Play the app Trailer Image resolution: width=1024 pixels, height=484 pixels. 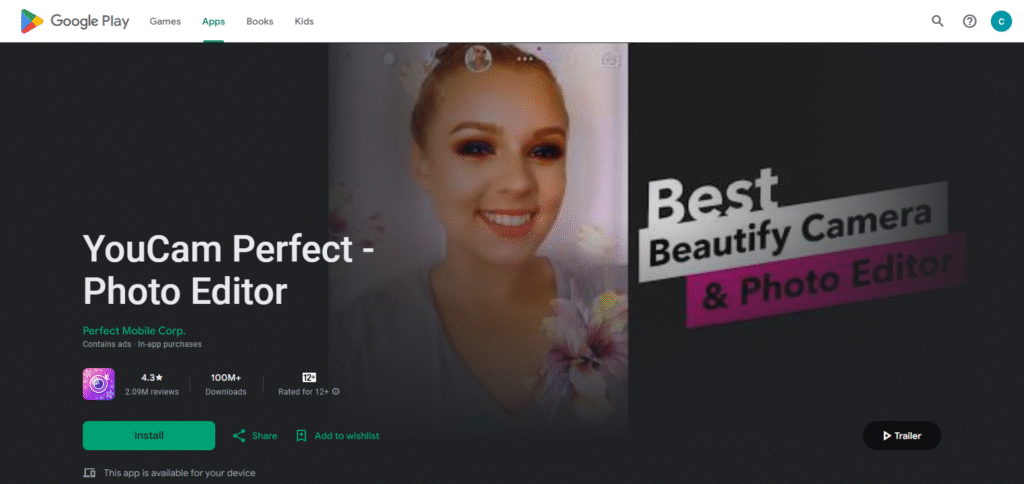coord(902,436)
